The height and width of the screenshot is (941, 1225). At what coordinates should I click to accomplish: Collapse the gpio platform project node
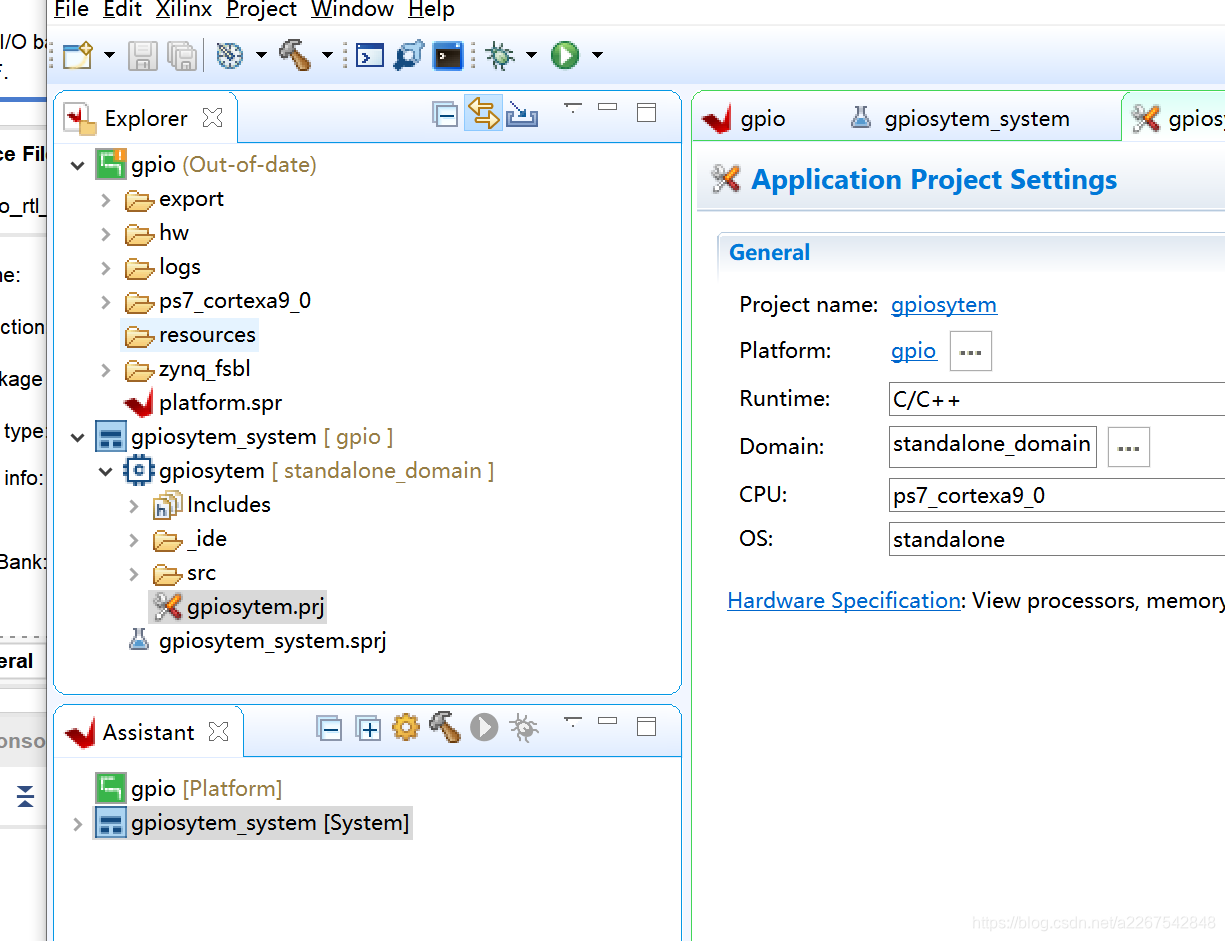pos(78,165)
